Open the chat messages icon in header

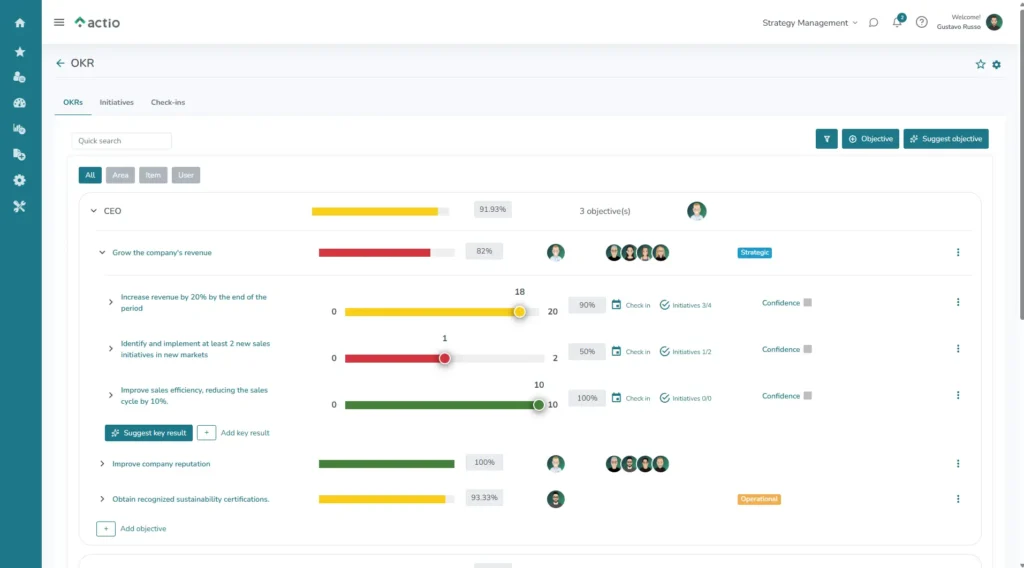click(x=873, y=22)
